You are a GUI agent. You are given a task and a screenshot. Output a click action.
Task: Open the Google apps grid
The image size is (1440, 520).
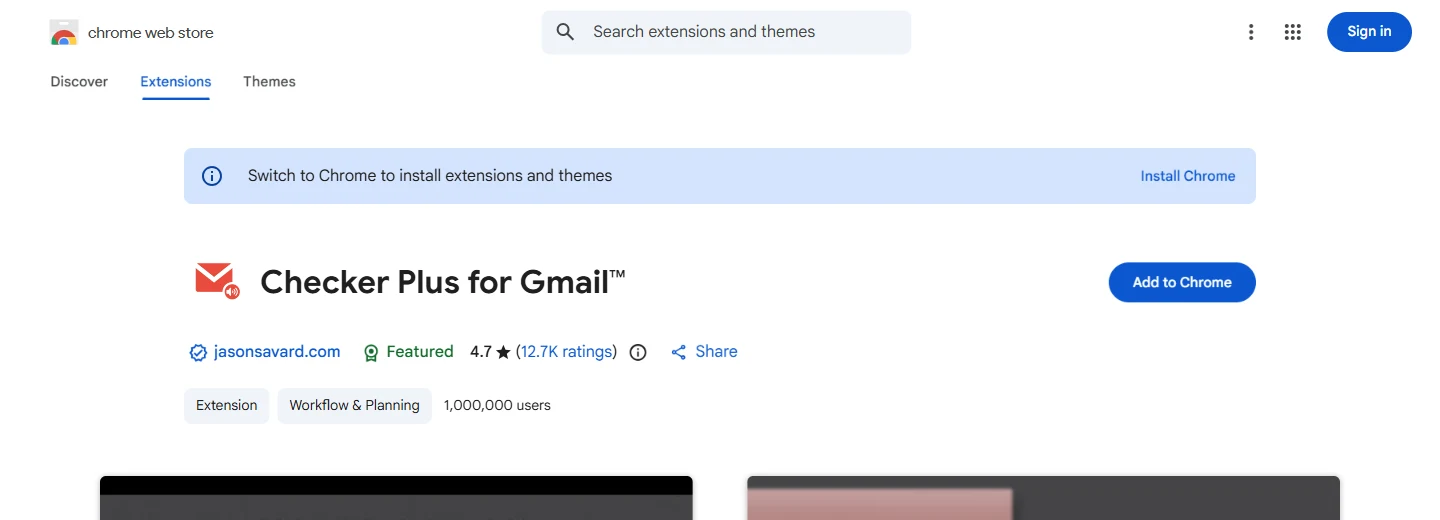1292,32
